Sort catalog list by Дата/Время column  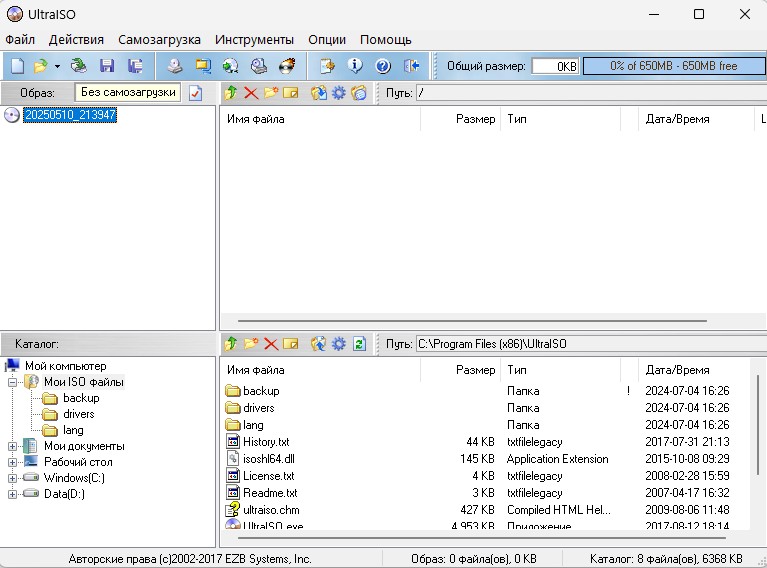tap(694, 370)
